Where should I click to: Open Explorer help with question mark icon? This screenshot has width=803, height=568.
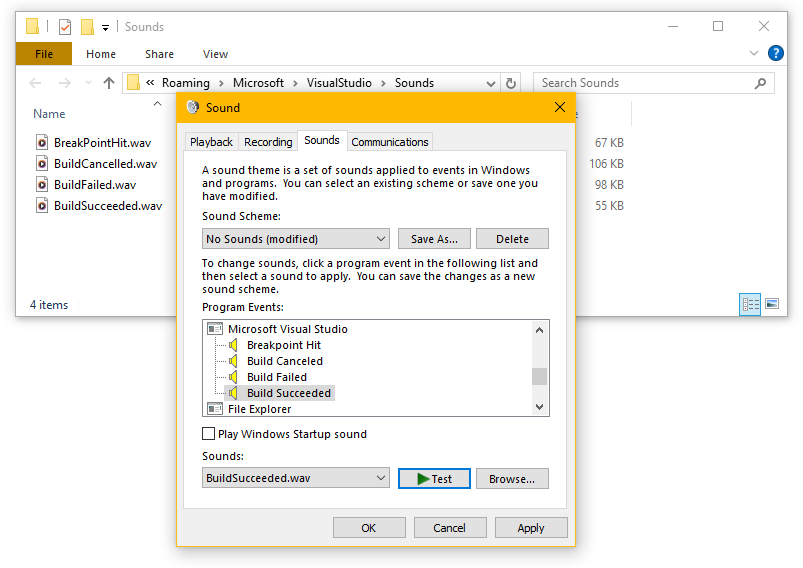(x=775, y=53)
